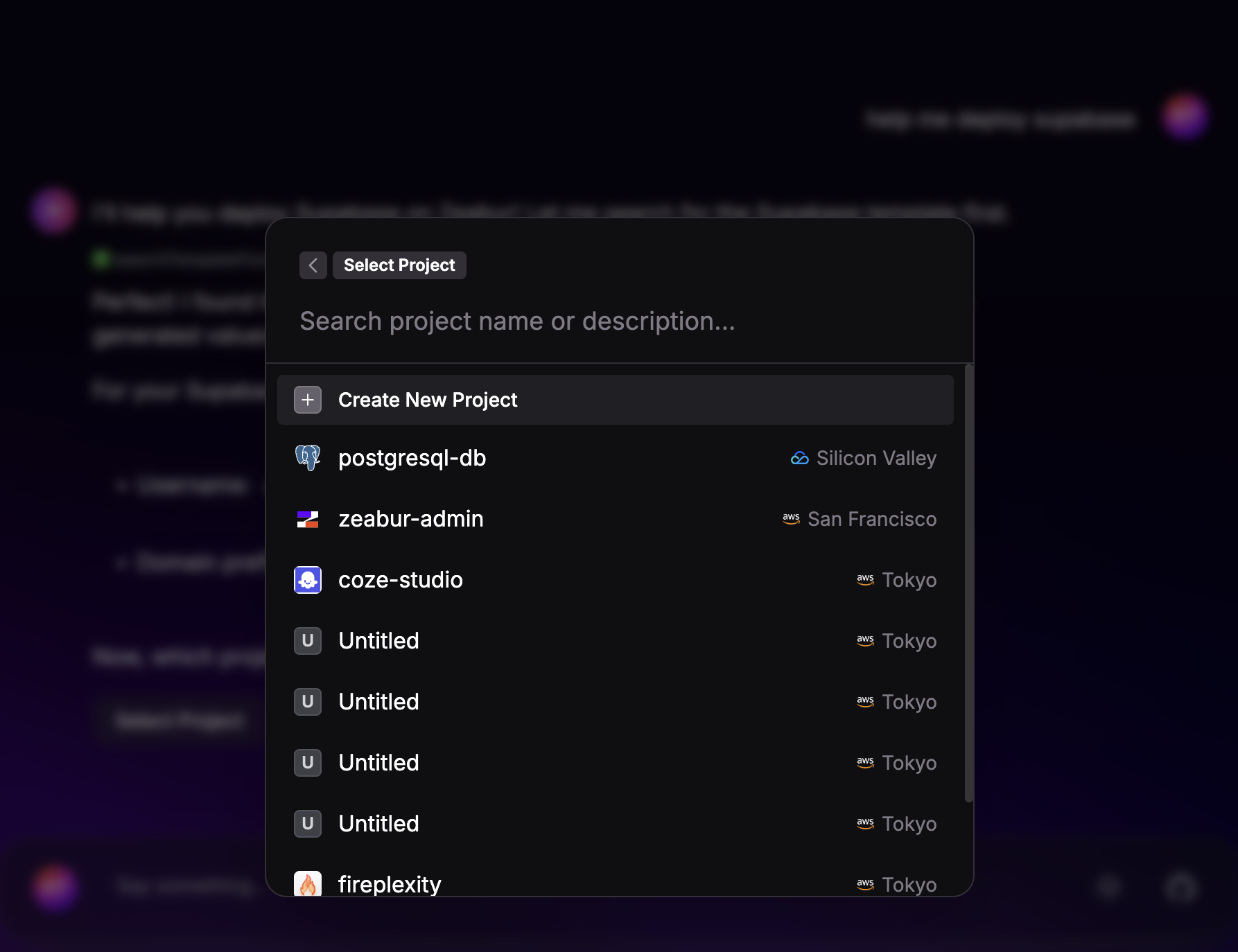Viewport: 1238px width, 952px height.
Task: Select the Create New Project row
Action: point(615,399)
